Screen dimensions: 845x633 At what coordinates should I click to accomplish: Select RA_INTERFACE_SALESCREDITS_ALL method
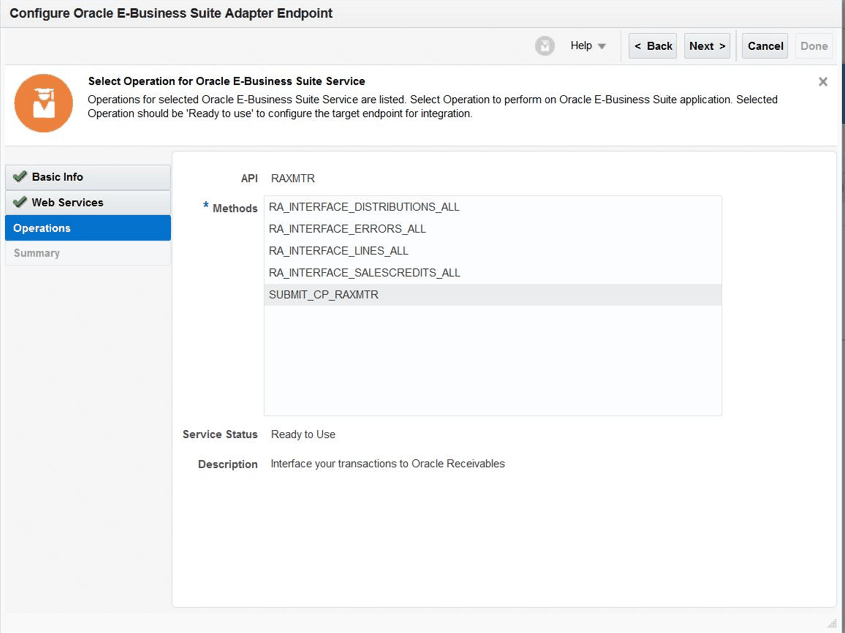(x=364, y=273)
